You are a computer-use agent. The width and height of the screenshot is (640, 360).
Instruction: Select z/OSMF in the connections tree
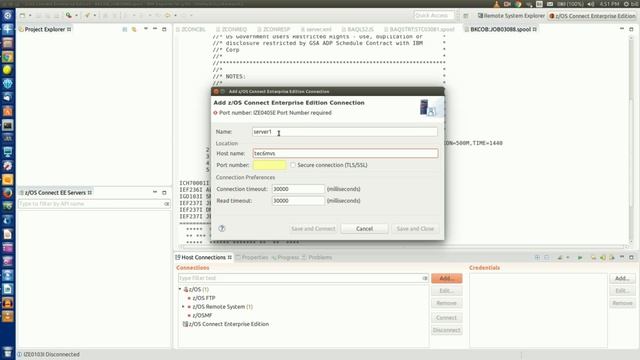coord(202,316)
